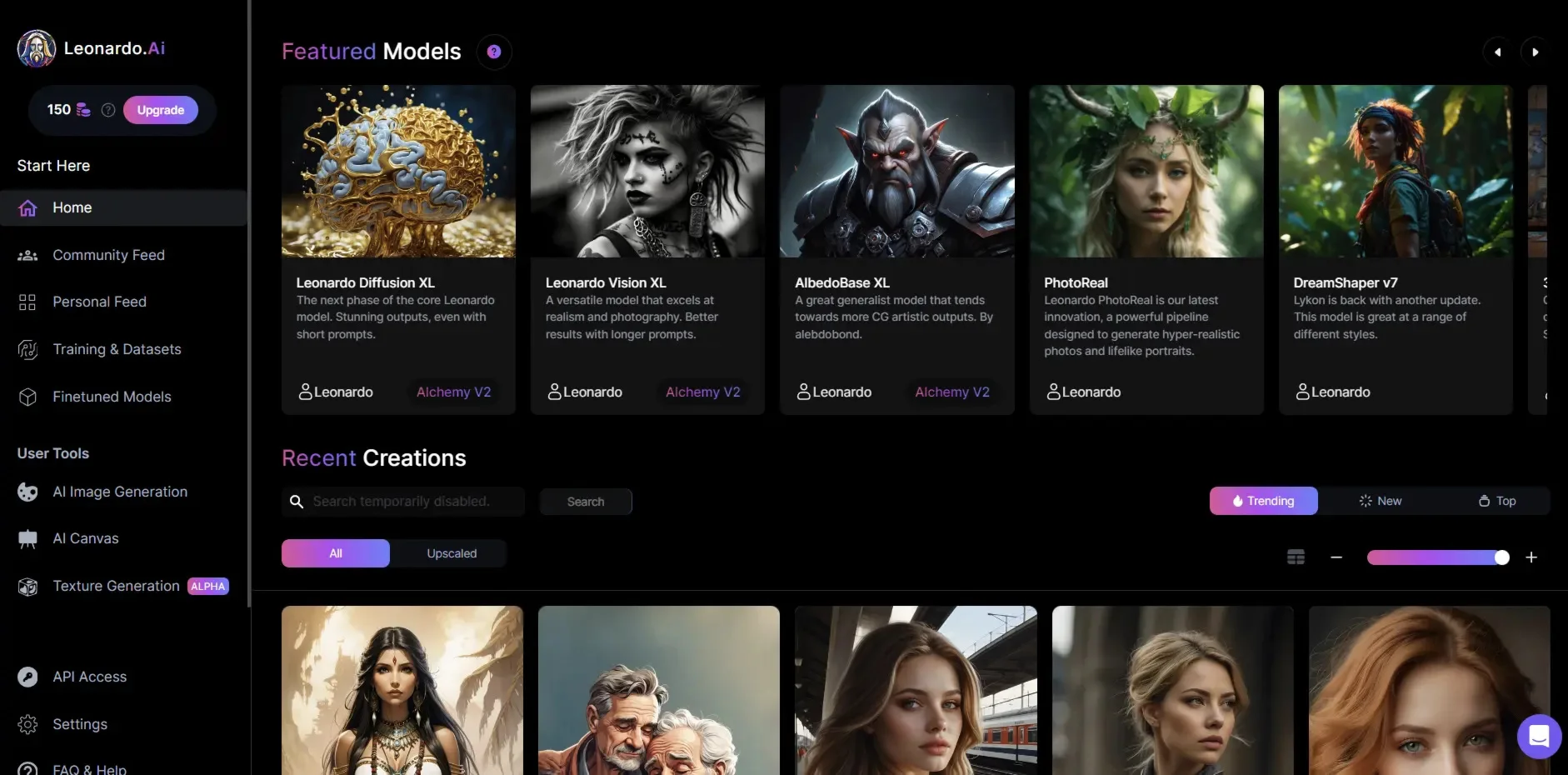Open the red-haired woman close-up creation
The width and height of the screenshot is (1568, 775).
click(x=1430, y=690)
